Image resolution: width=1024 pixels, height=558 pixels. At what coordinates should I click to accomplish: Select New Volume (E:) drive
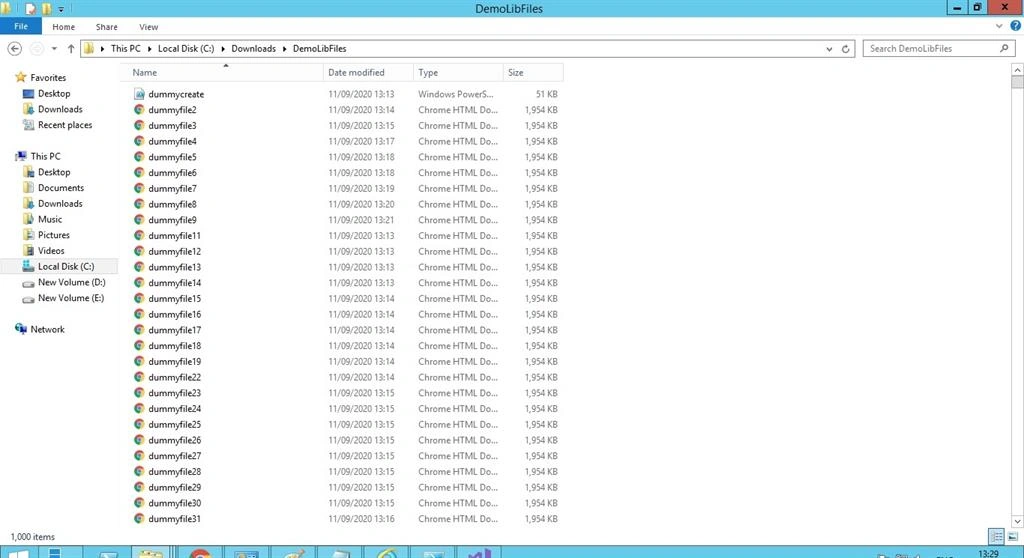pyautogui.click(x=71, y=298)
